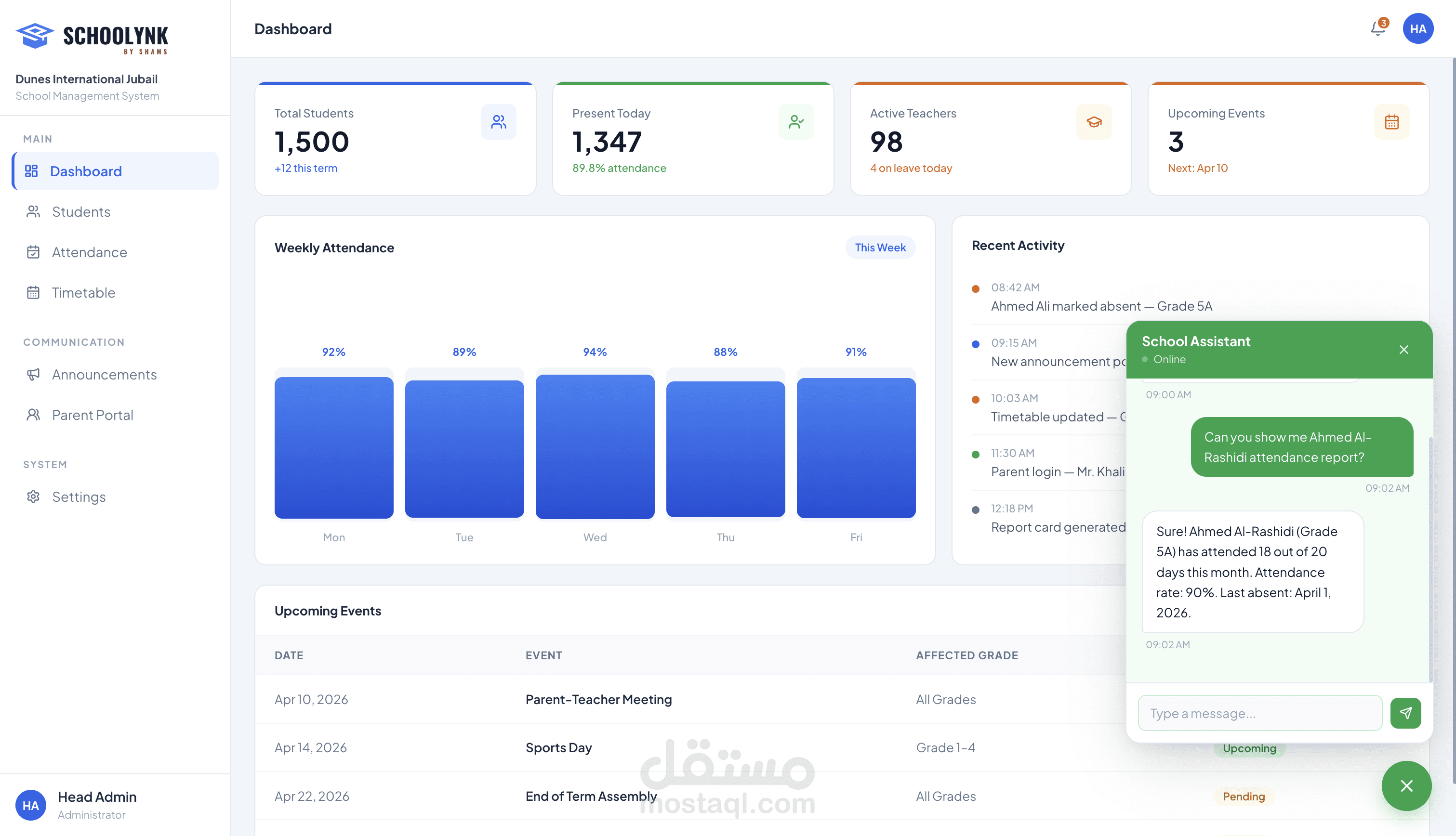Open Settings from the sidebar
1456x836 pixels.
click(79, 496)
